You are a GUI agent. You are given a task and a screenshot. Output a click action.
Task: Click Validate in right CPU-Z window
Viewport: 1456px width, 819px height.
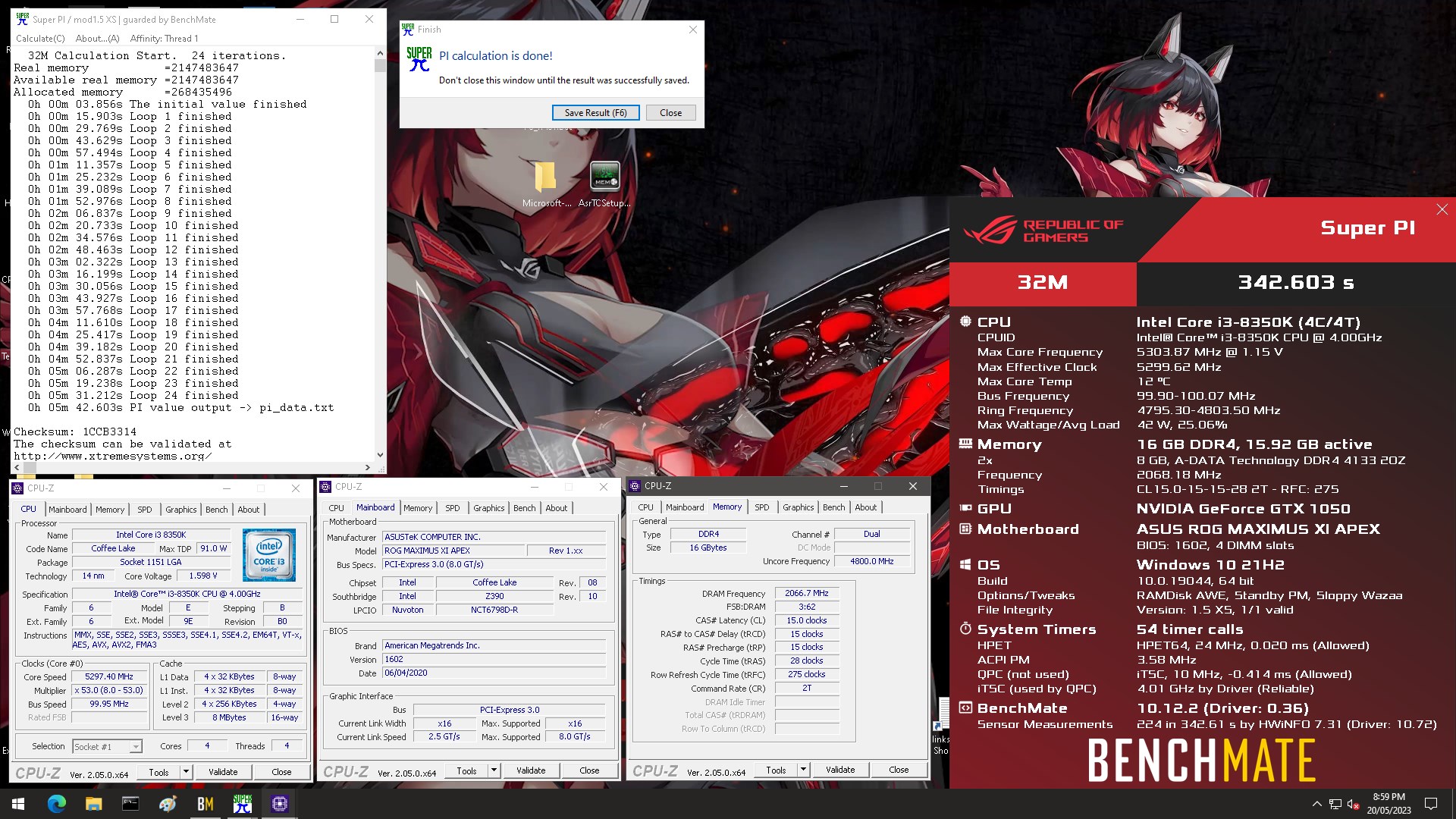coord(840,770)
